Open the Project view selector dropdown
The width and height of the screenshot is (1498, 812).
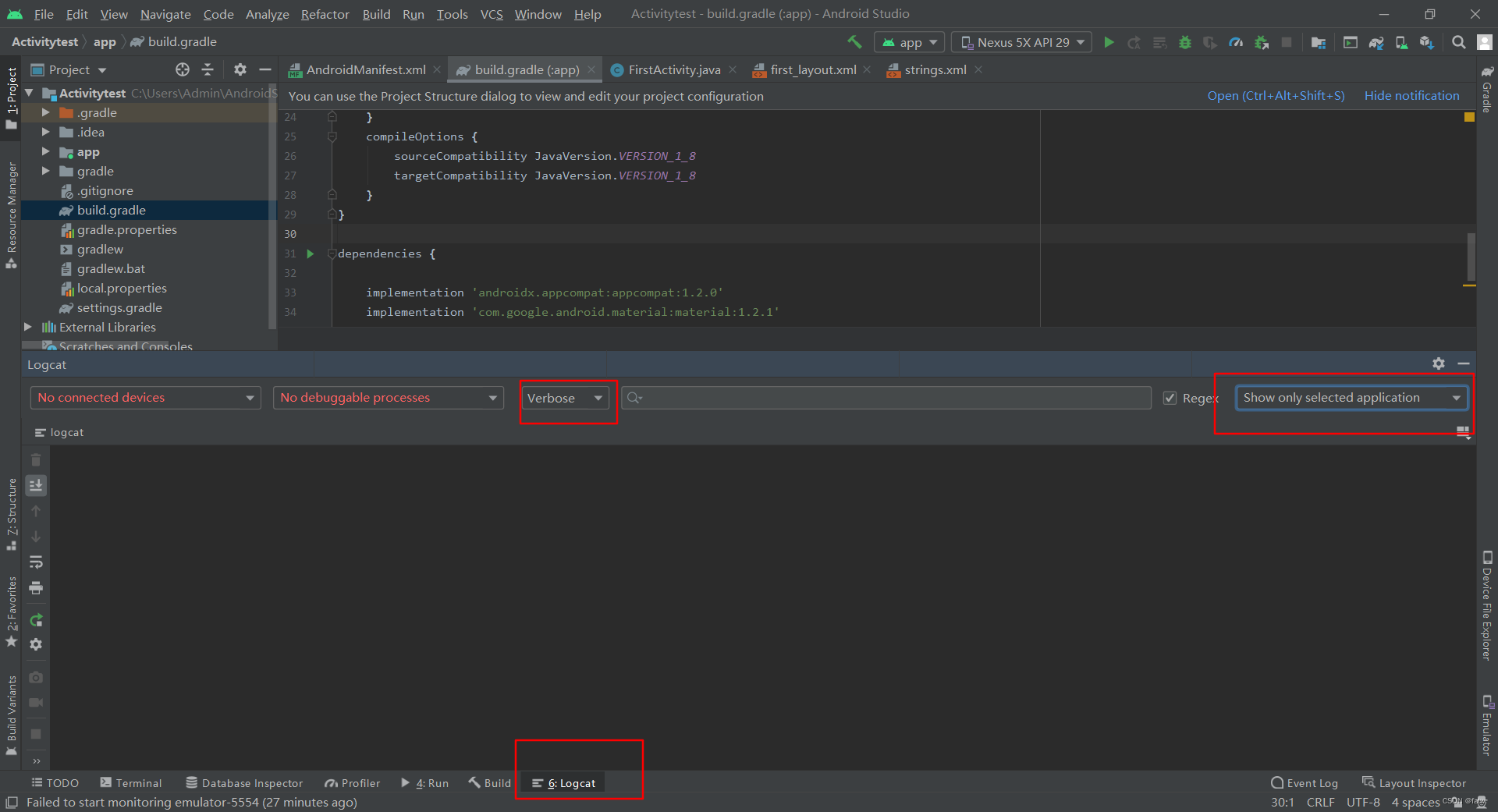(x=69, y=69)
